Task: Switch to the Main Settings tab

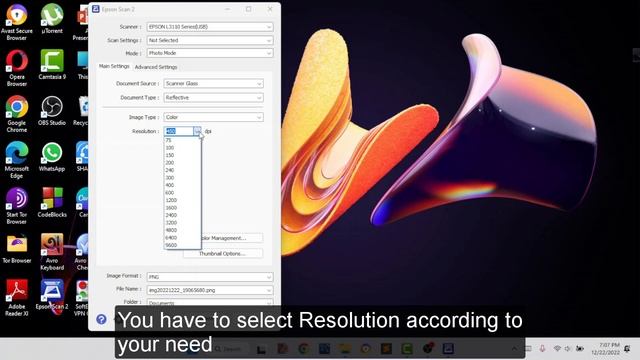Action: [x=114, y=66]
